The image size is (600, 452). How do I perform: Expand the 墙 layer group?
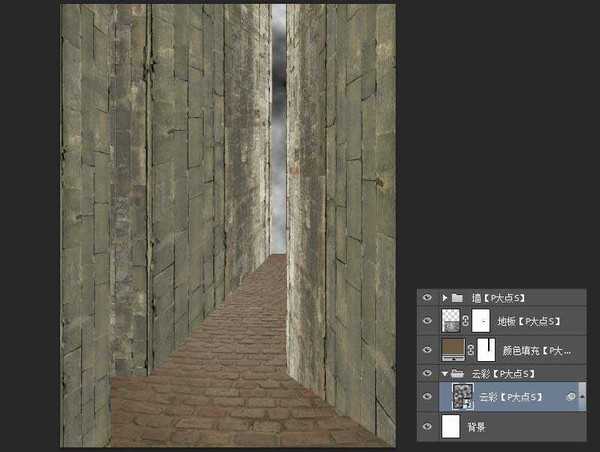click(444, 297)
